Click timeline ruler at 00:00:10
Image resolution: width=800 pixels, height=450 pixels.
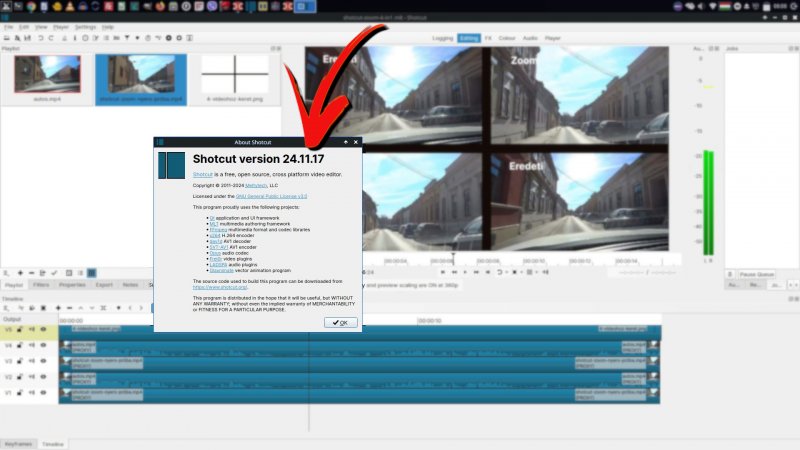[x=430, y=320]
